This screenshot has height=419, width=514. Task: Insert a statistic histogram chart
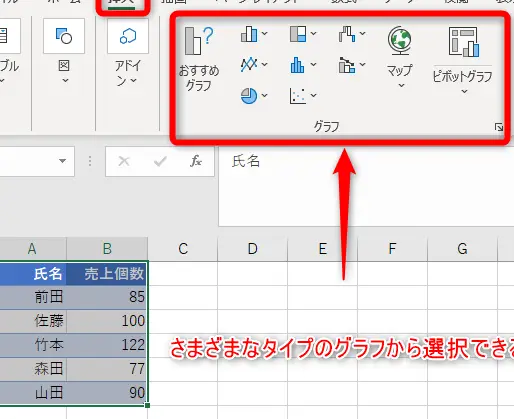303,65
